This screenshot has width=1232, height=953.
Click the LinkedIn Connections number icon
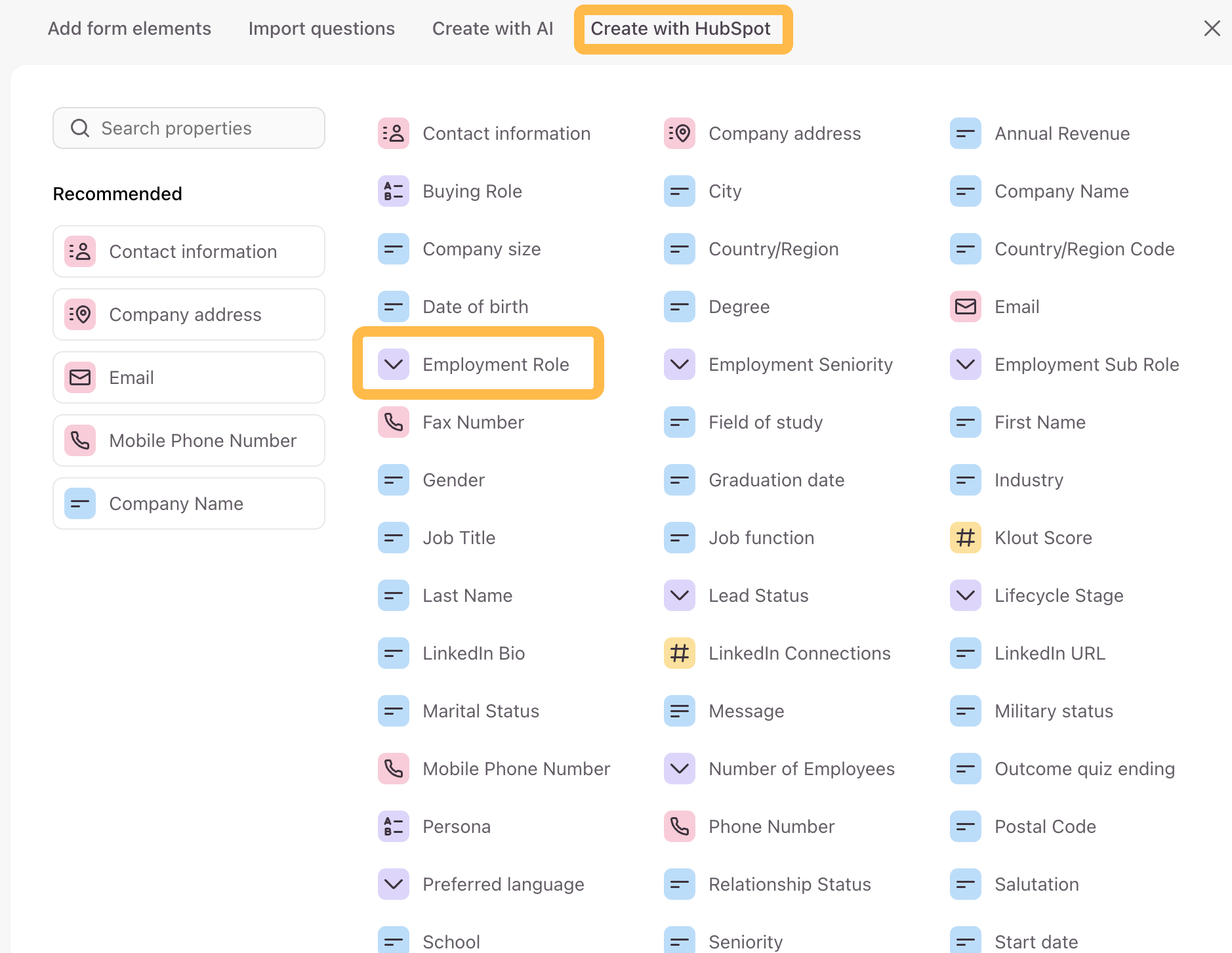(x=680, y=654)
